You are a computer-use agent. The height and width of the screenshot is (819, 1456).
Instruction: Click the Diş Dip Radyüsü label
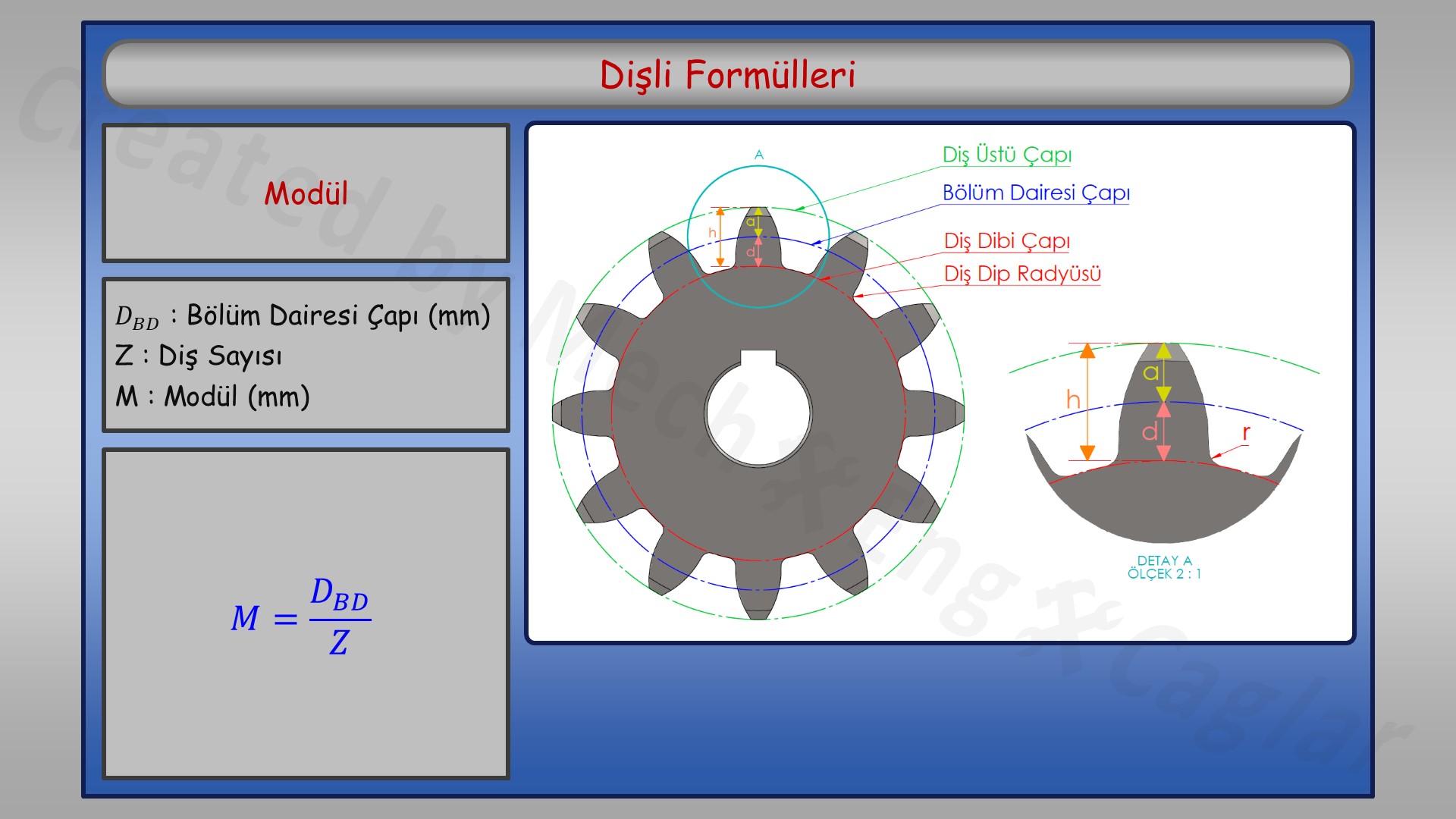click(1023, 275)
